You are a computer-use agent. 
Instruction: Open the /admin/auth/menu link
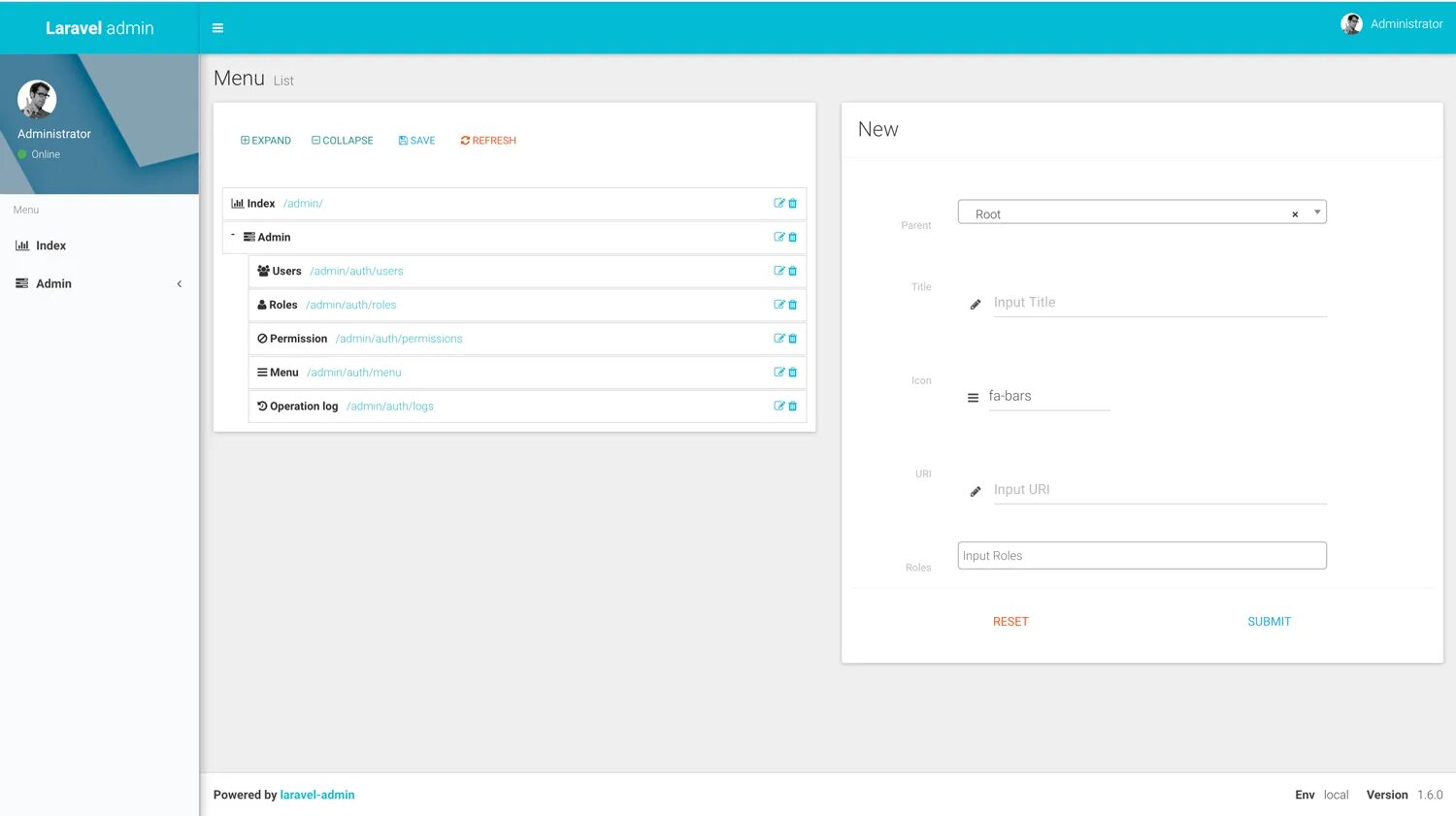354,373
